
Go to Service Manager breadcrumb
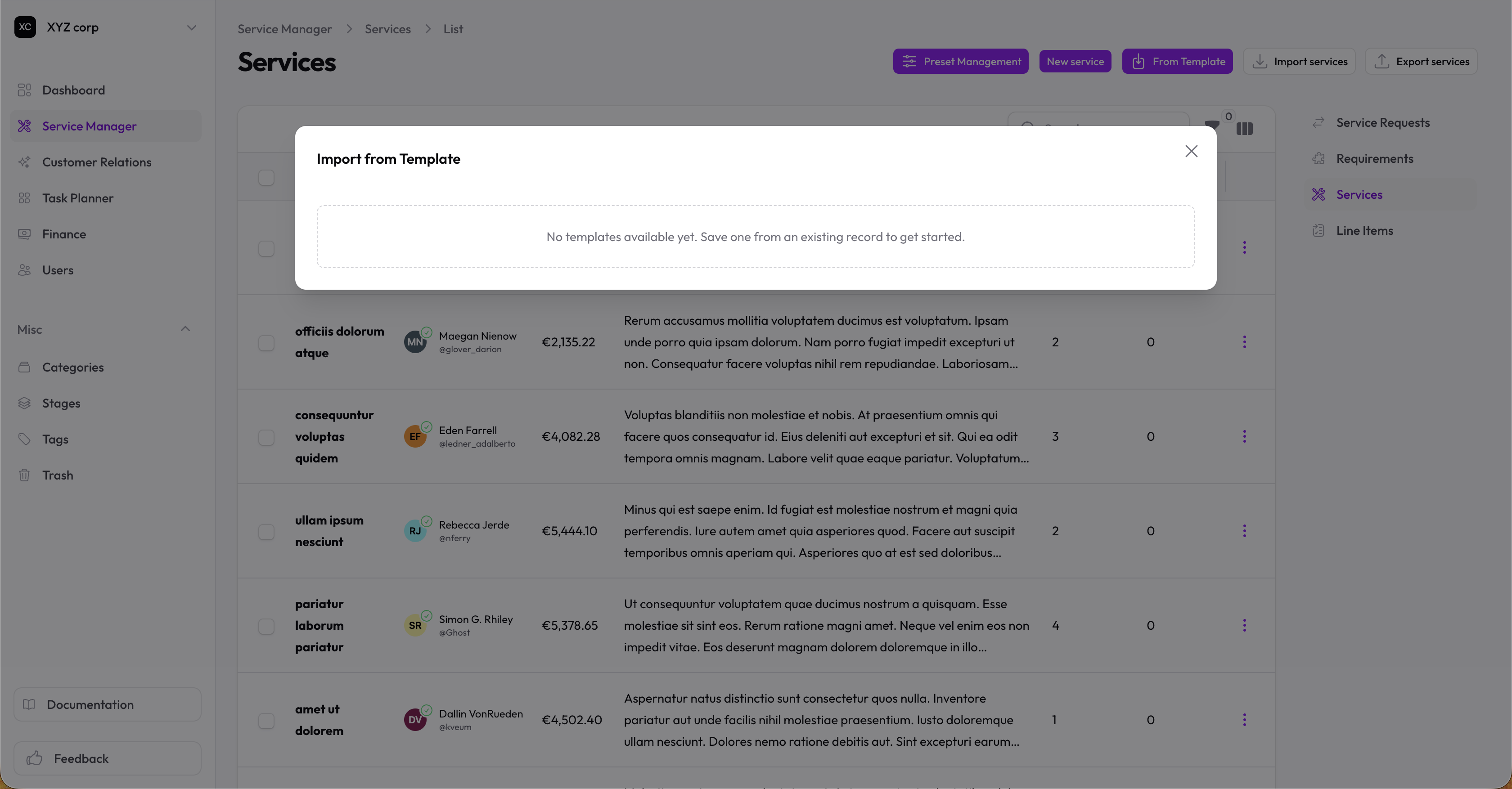point(285,29)
